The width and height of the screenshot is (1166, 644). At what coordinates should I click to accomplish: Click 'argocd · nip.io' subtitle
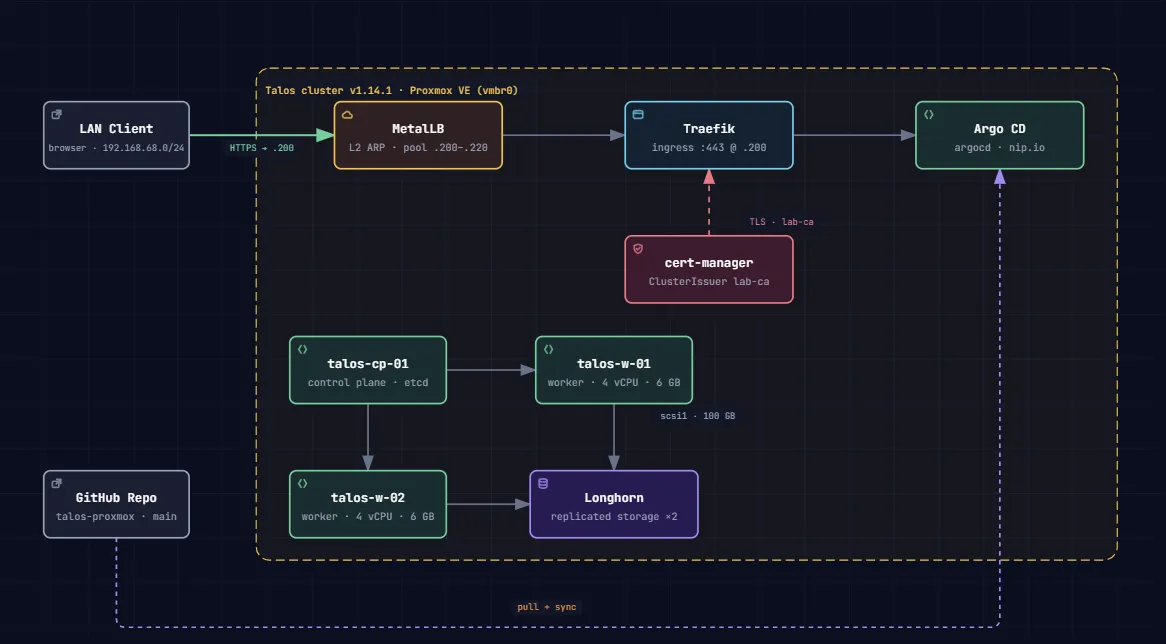(999, 147)
